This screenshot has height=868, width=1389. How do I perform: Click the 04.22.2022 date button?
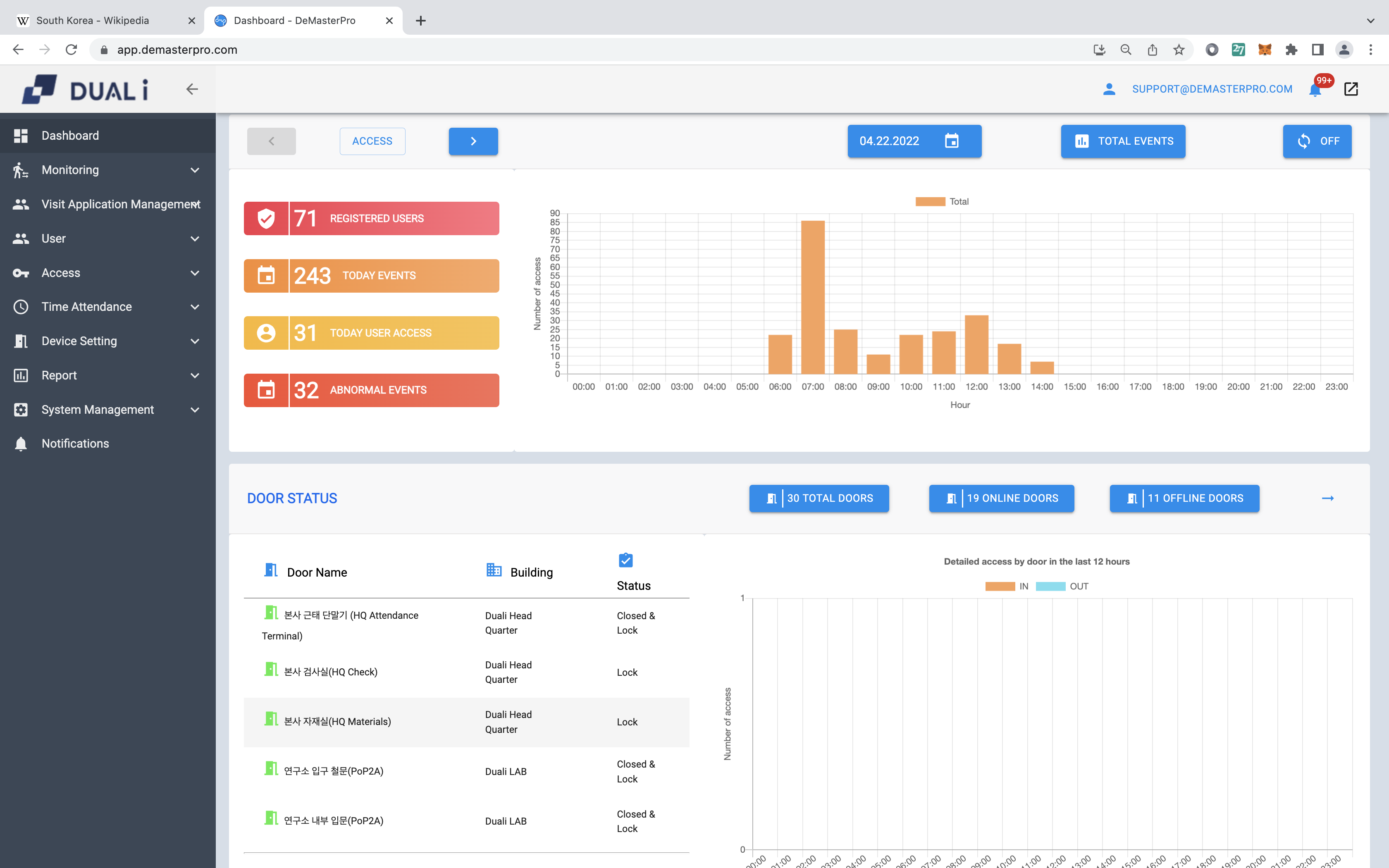click(914, 141)
